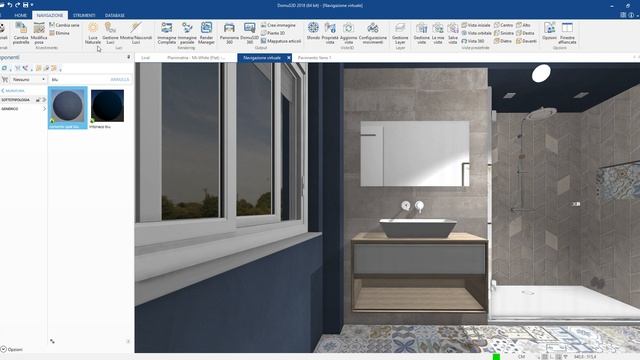Close the Navigazione virtuale tab
The image size is (640, 360).
coord(289,58)
